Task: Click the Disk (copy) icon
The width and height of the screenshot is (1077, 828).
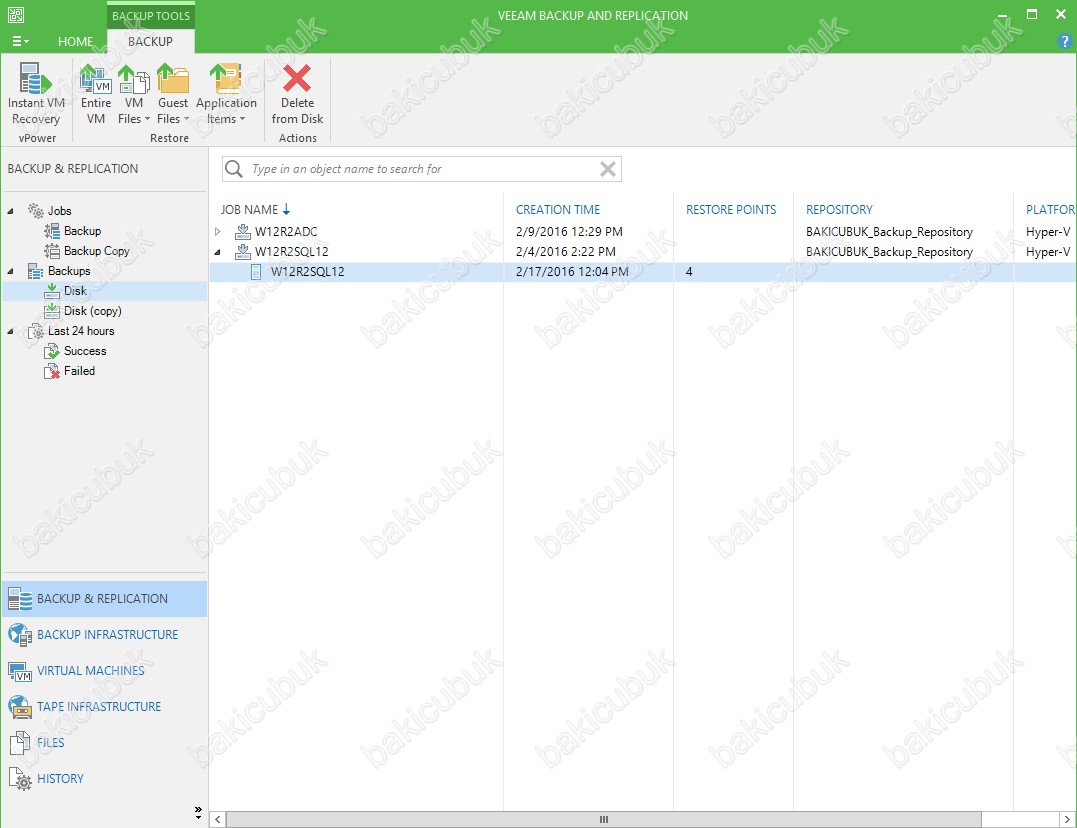Action: (x=52, y=311)
